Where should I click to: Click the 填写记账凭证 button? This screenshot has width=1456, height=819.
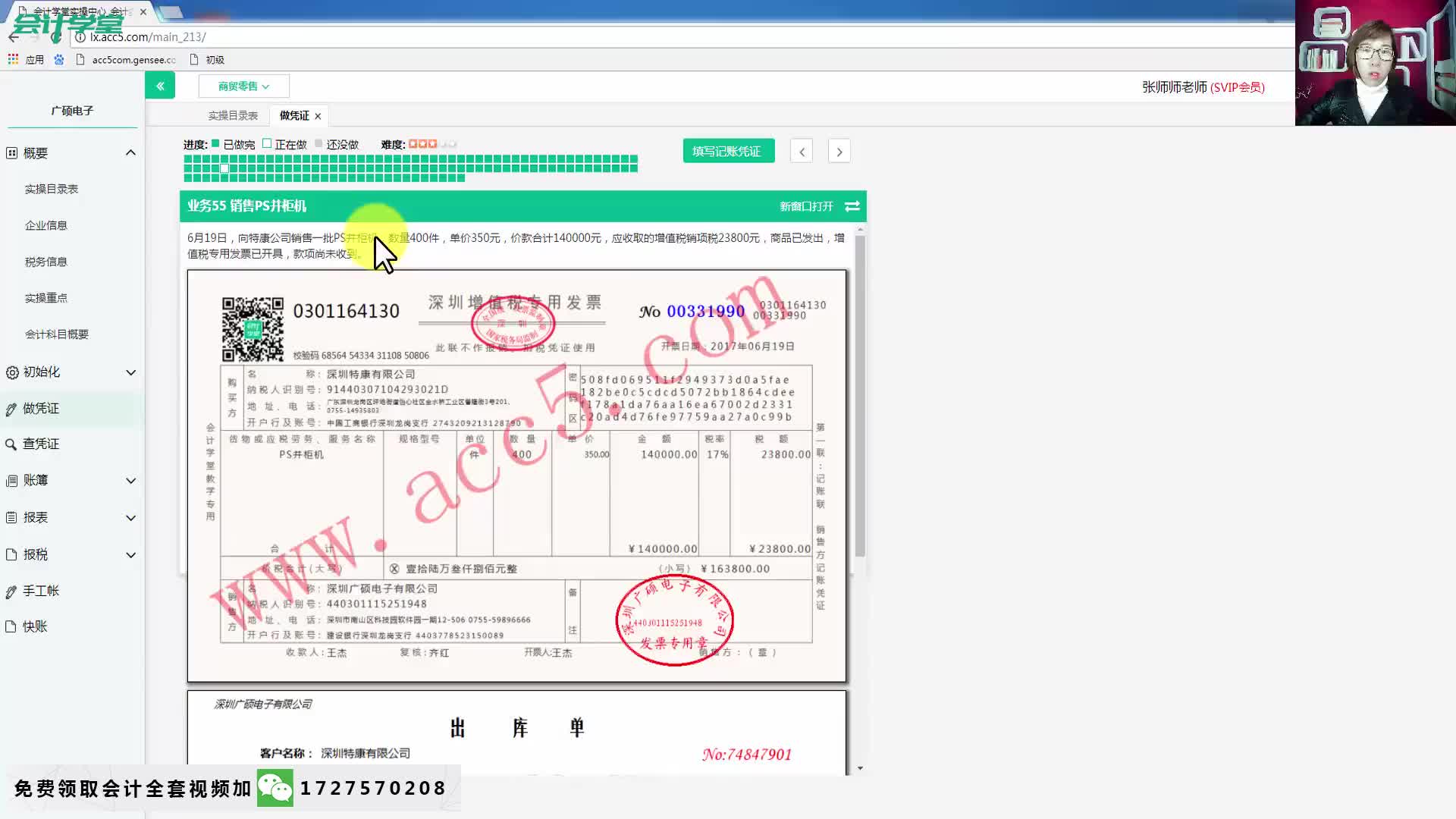point(728,151)
